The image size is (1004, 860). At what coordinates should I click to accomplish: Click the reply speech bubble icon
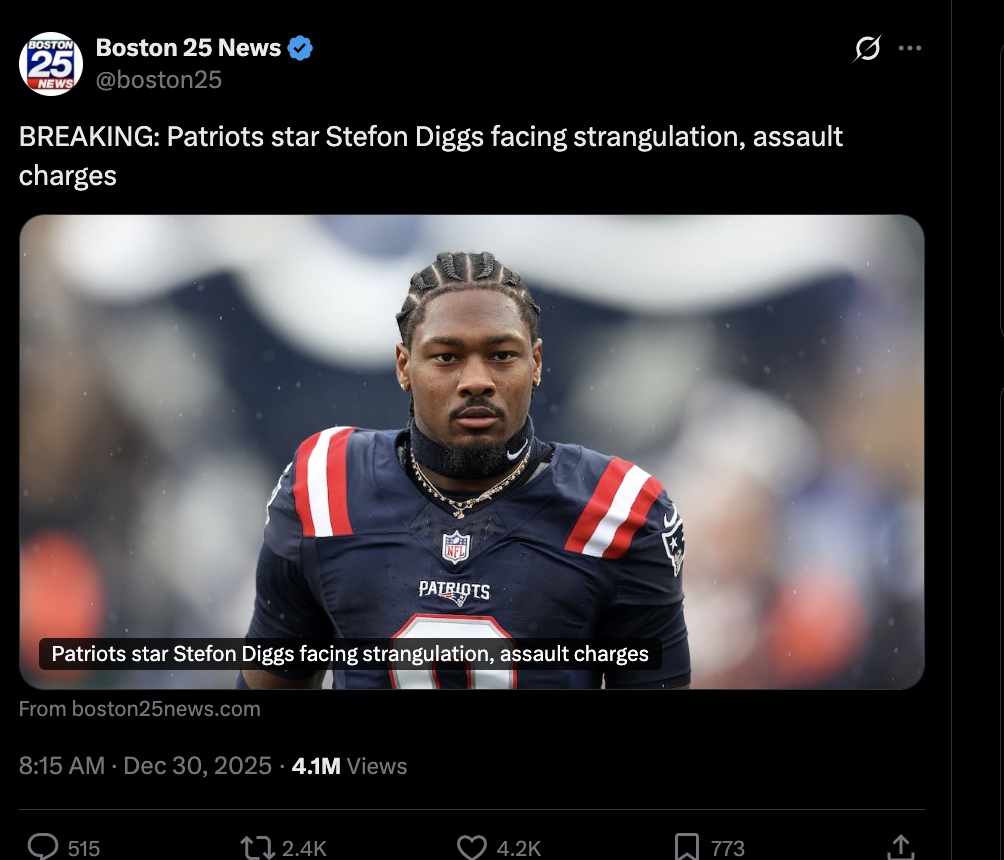coord(43,847)
